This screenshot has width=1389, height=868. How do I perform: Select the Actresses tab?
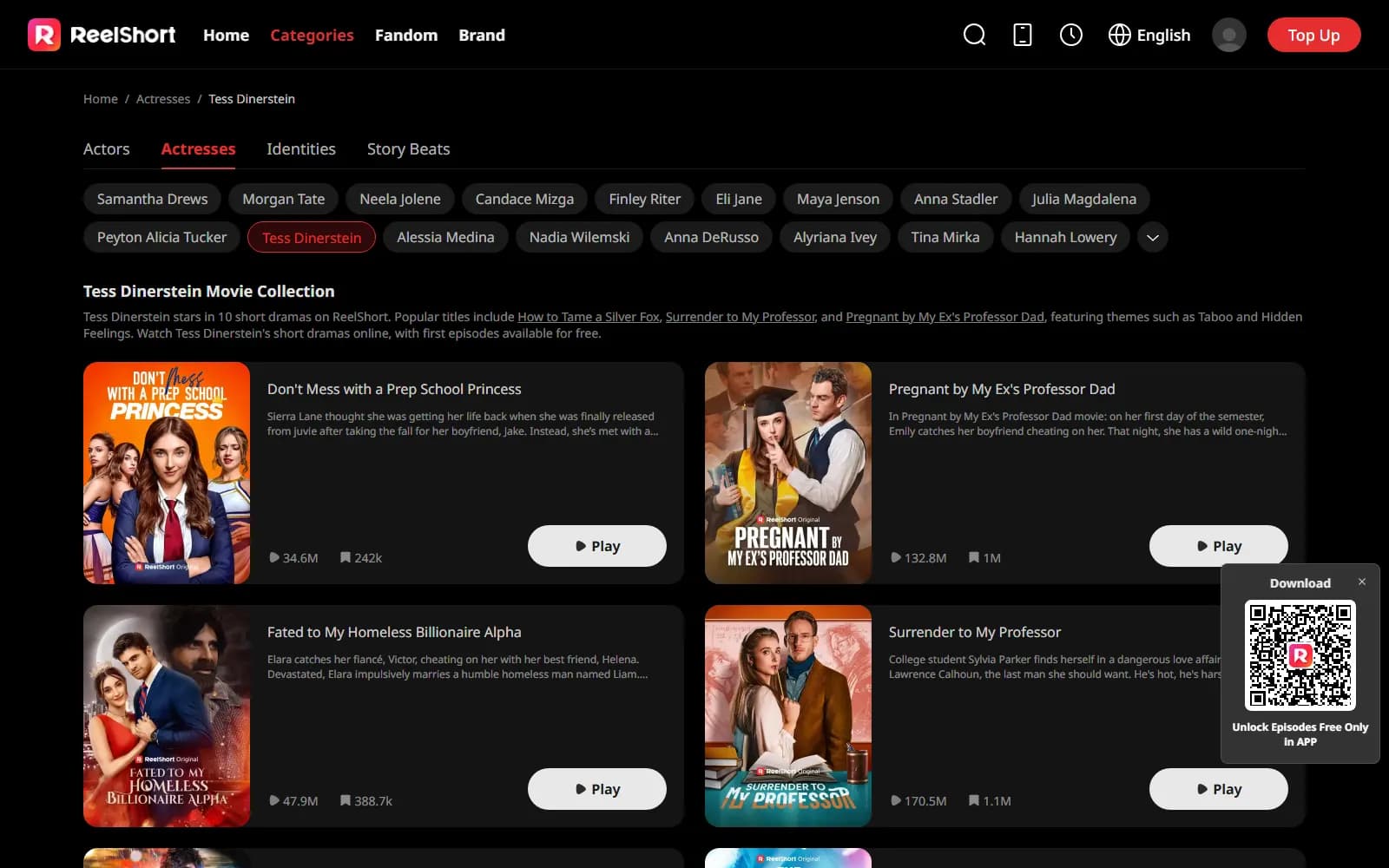click(x=198, y=149)
